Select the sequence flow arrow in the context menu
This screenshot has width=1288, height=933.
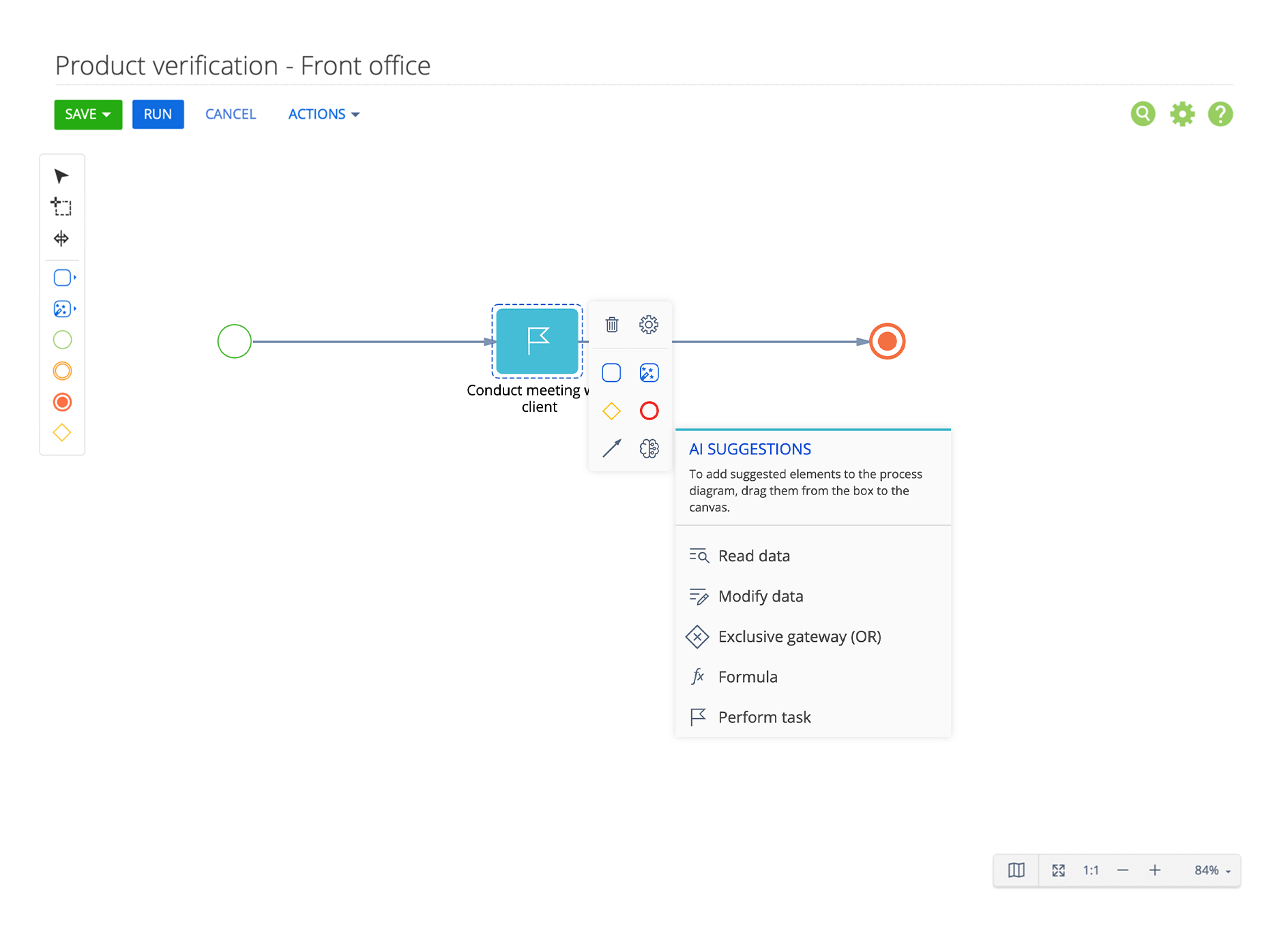coord(611,448)
